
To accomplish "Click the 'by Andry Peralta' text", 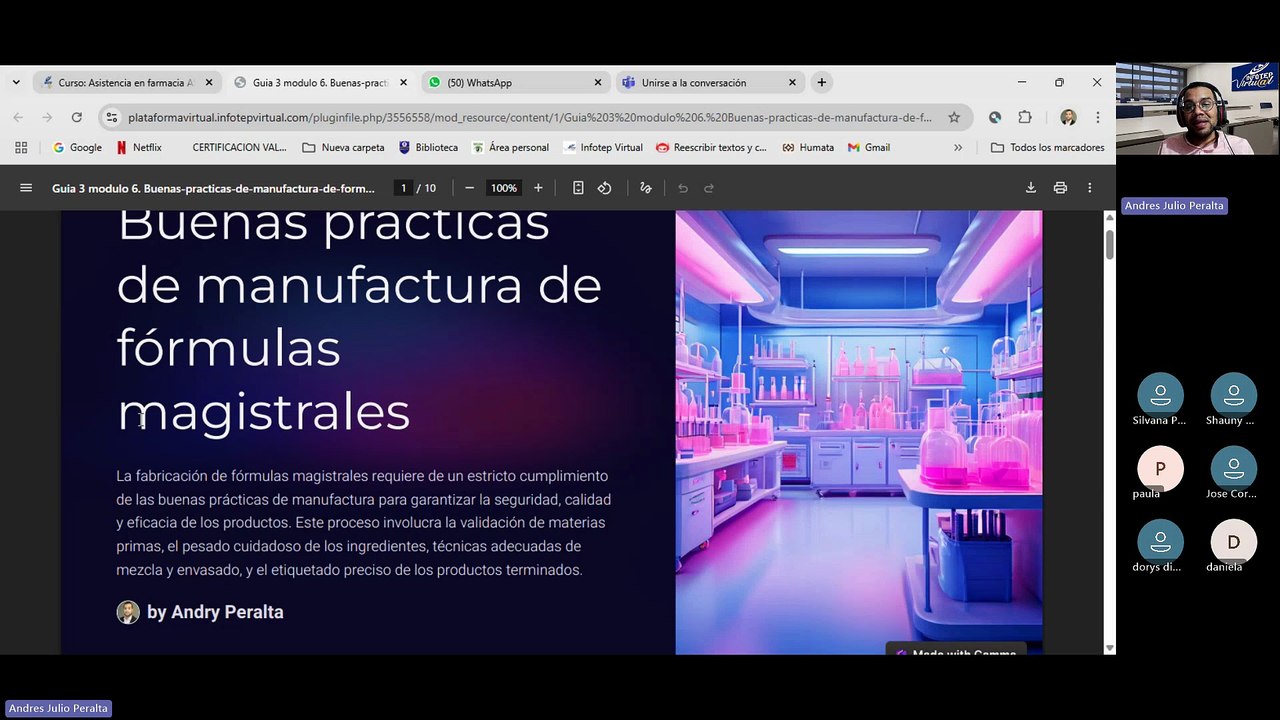I will [215, 612].
